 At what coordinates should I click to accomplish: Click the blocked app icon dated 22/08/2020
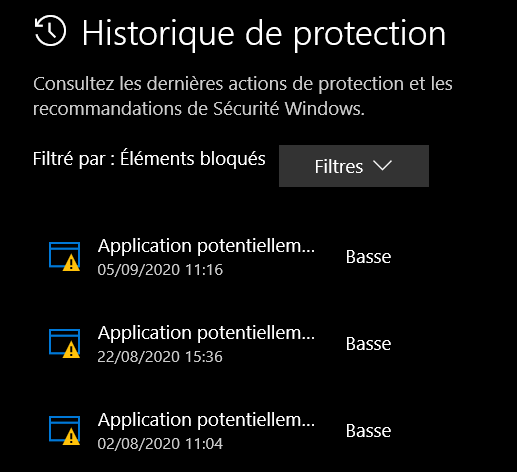(x=64, y=343)
